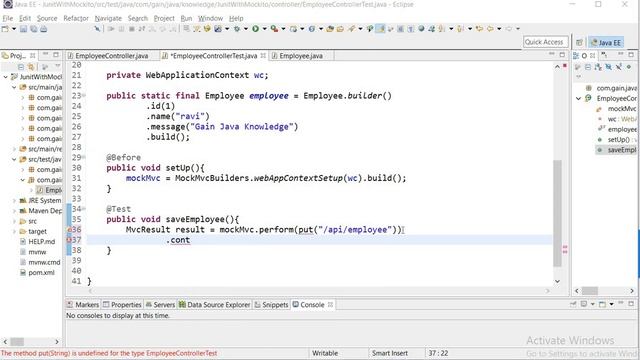Click the Outline horizontal scrollbar thumb
The image size is (640, 360).
pyautogui.click(x=589, y=291)
